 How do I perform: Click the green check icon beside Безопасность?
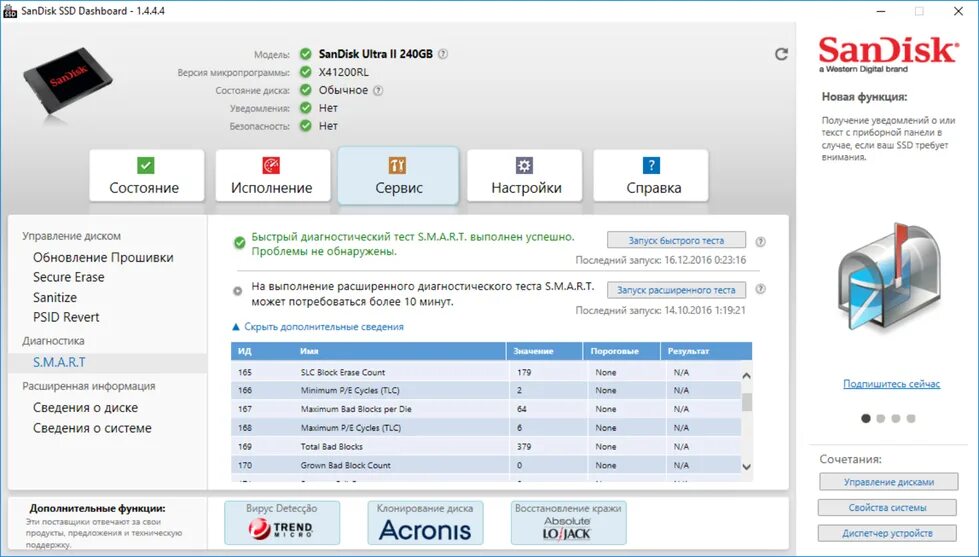(305, 126)
